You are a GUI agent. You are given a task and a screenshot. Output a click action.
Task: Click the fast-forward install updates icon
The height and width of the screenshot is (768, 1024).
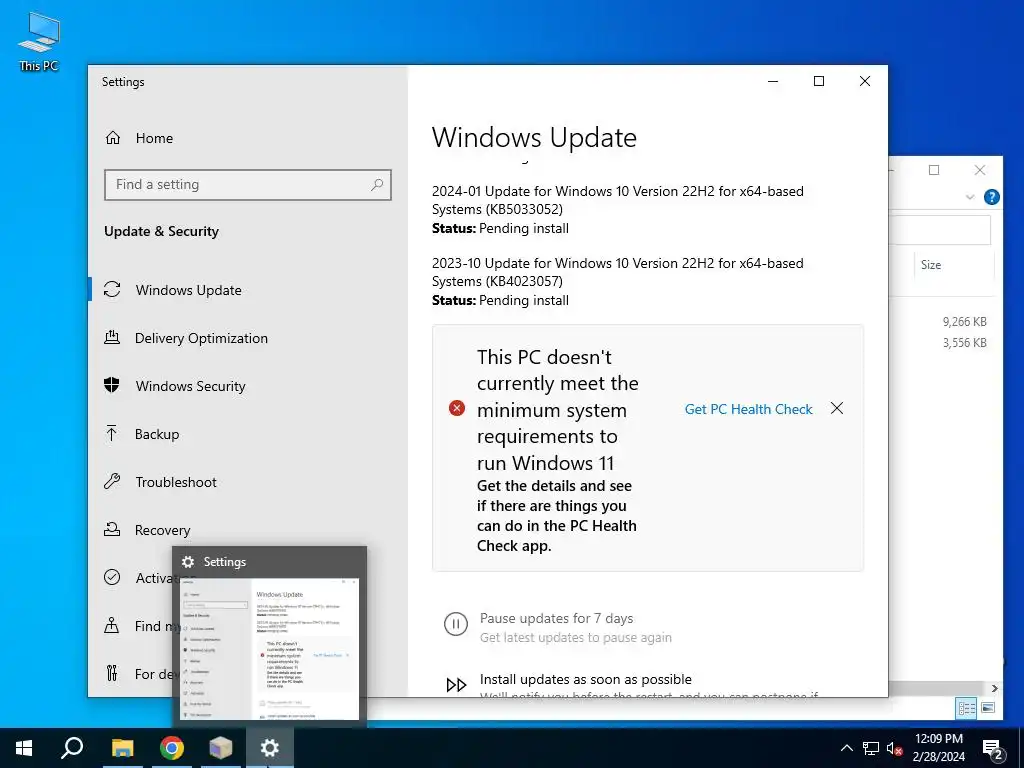(x=456, y=685)
